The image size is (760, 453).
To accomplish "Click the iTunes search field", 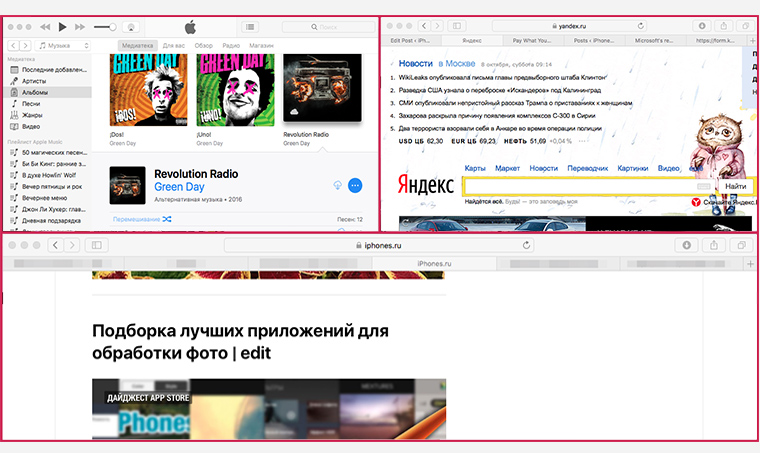I will 328,27.
